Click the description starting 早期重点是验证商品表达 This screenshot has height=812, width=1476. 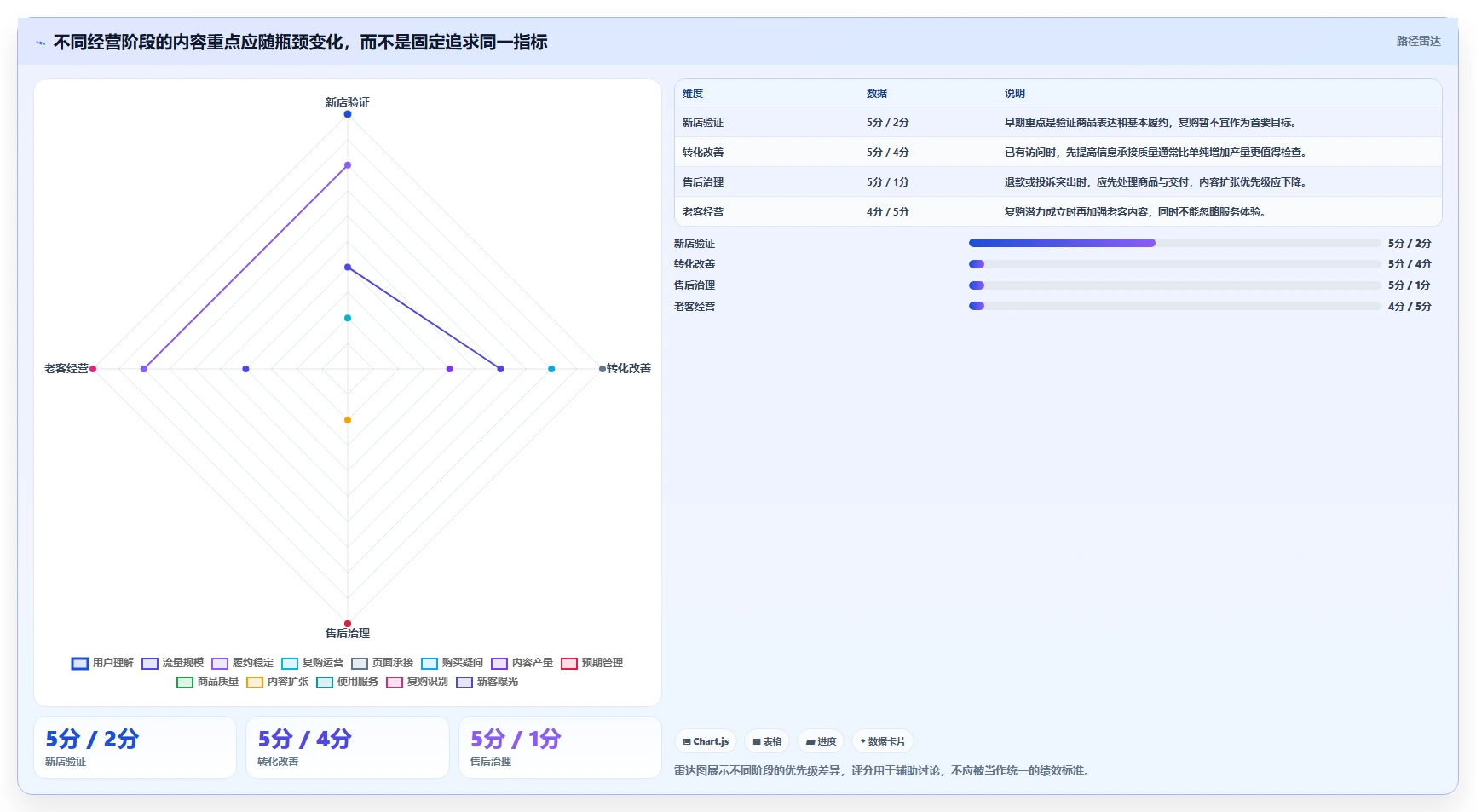(1152, 123)
